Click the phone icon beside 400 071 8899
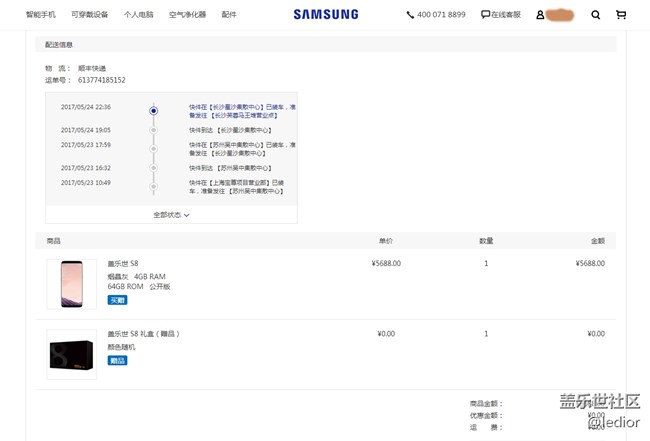This screenshot has height=441, width=650. [410, 15]
